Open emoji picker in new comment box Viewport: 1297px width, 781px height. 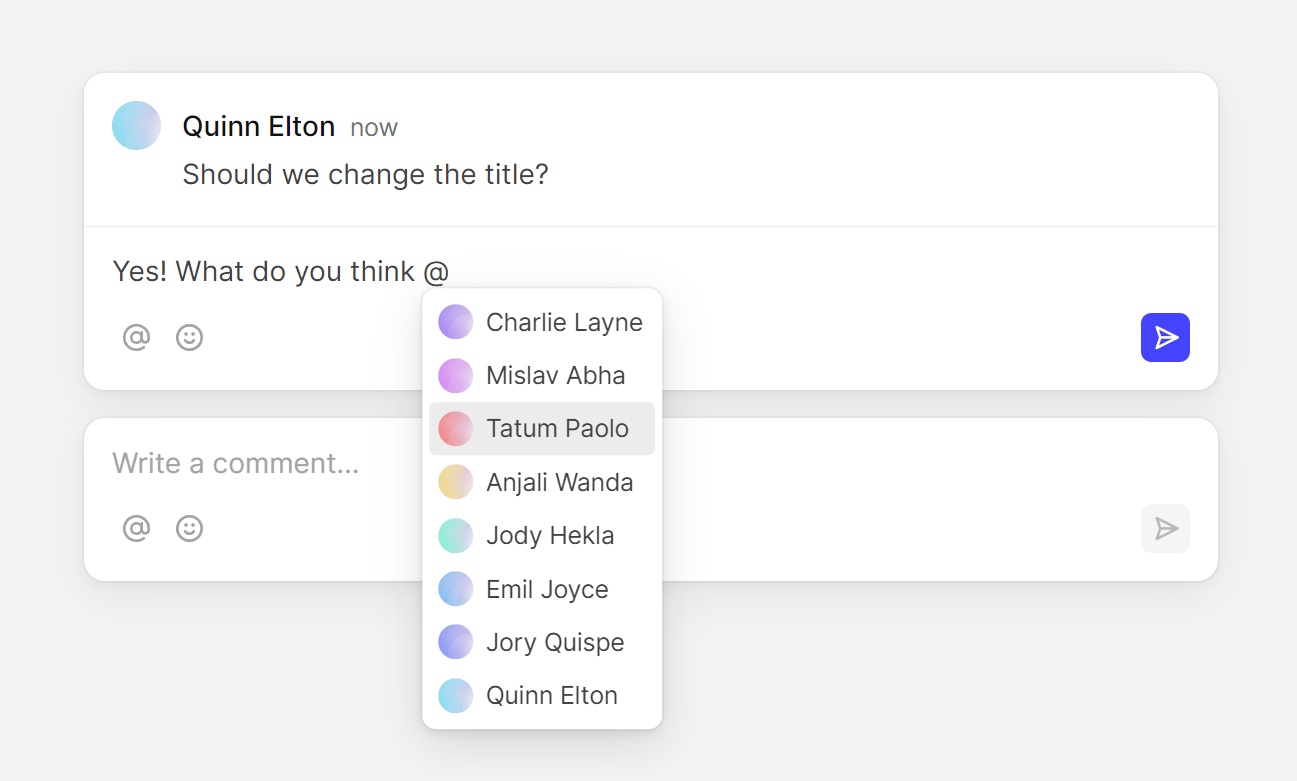pos(189,528)
